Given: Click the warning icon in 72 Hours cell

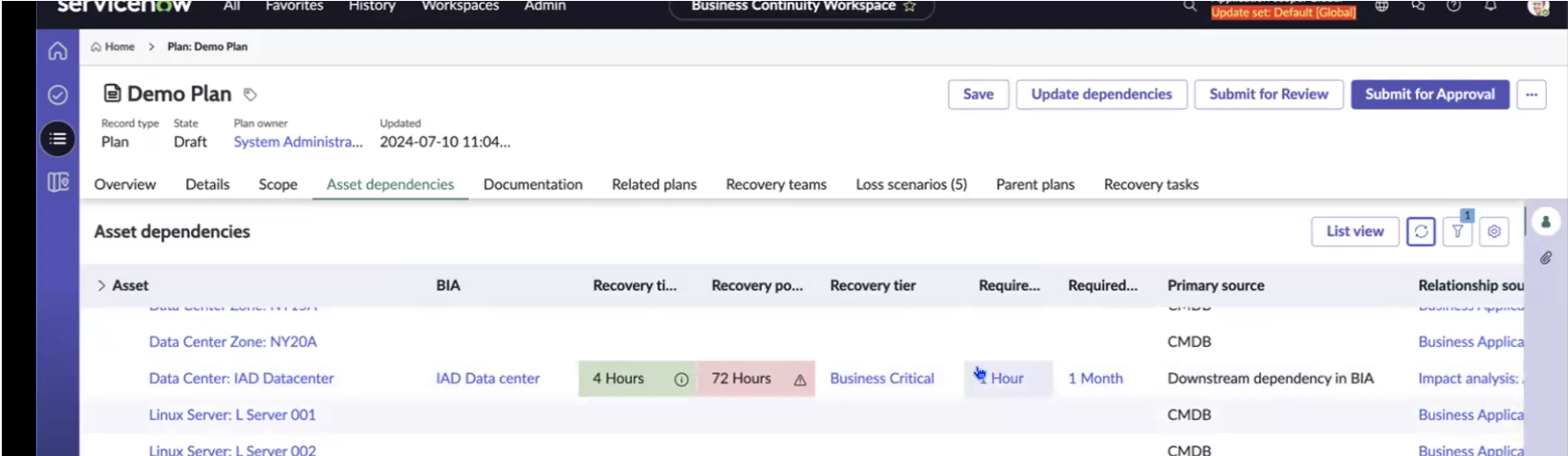Looking at the screenshot, I should 800,379.
